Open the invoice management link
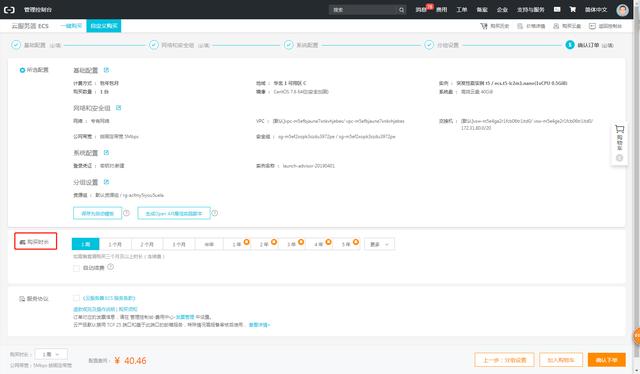Image resolution: width=640 pixels, height=374 pixels. tap(185, 317)
